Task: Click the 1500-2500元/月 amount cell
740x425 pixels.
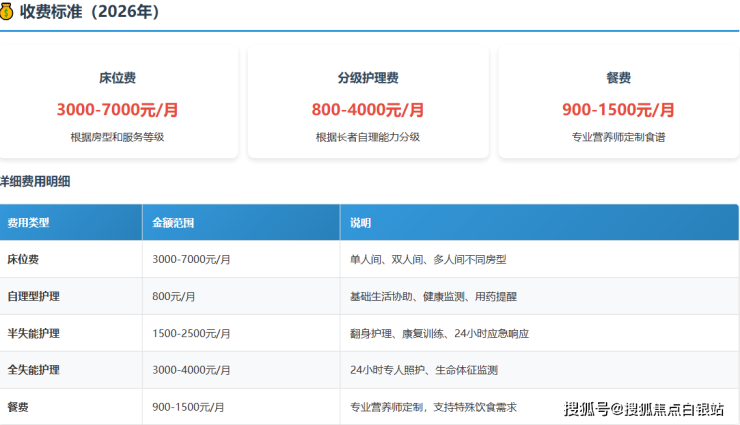Action: pyautogui.click(x=192, y=333)
